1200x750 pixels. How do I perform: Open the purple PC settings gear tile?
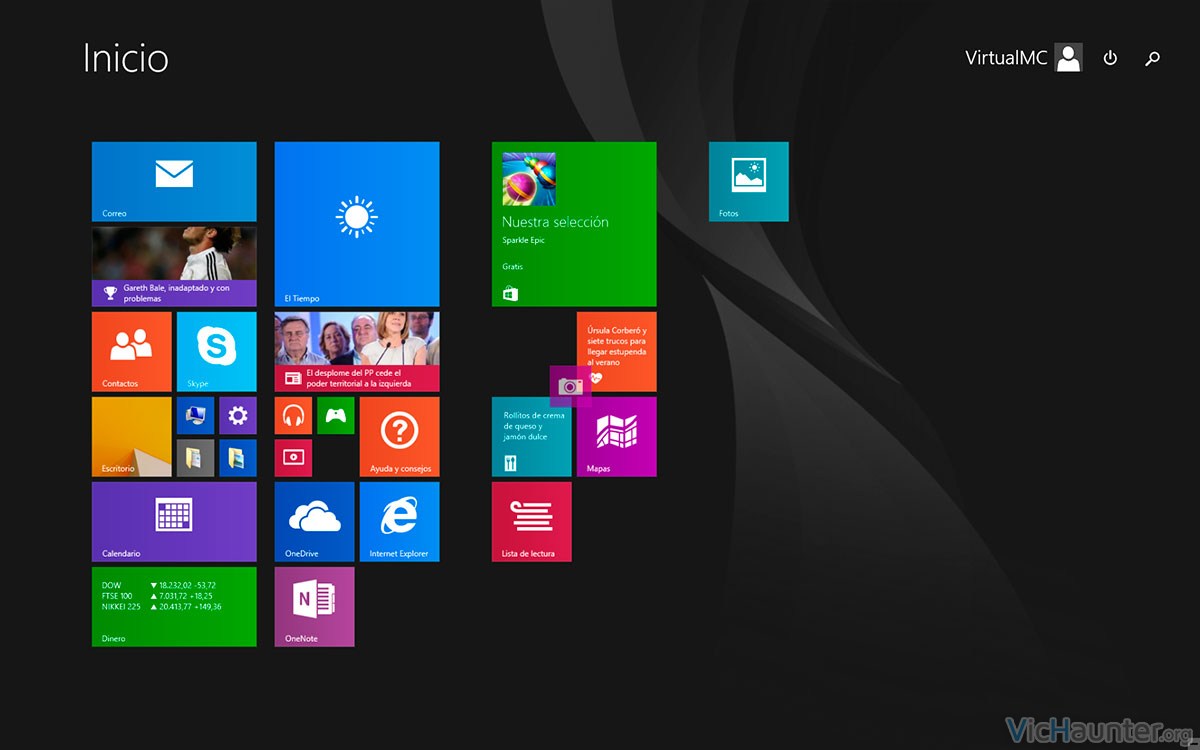[x=238, y=415]
